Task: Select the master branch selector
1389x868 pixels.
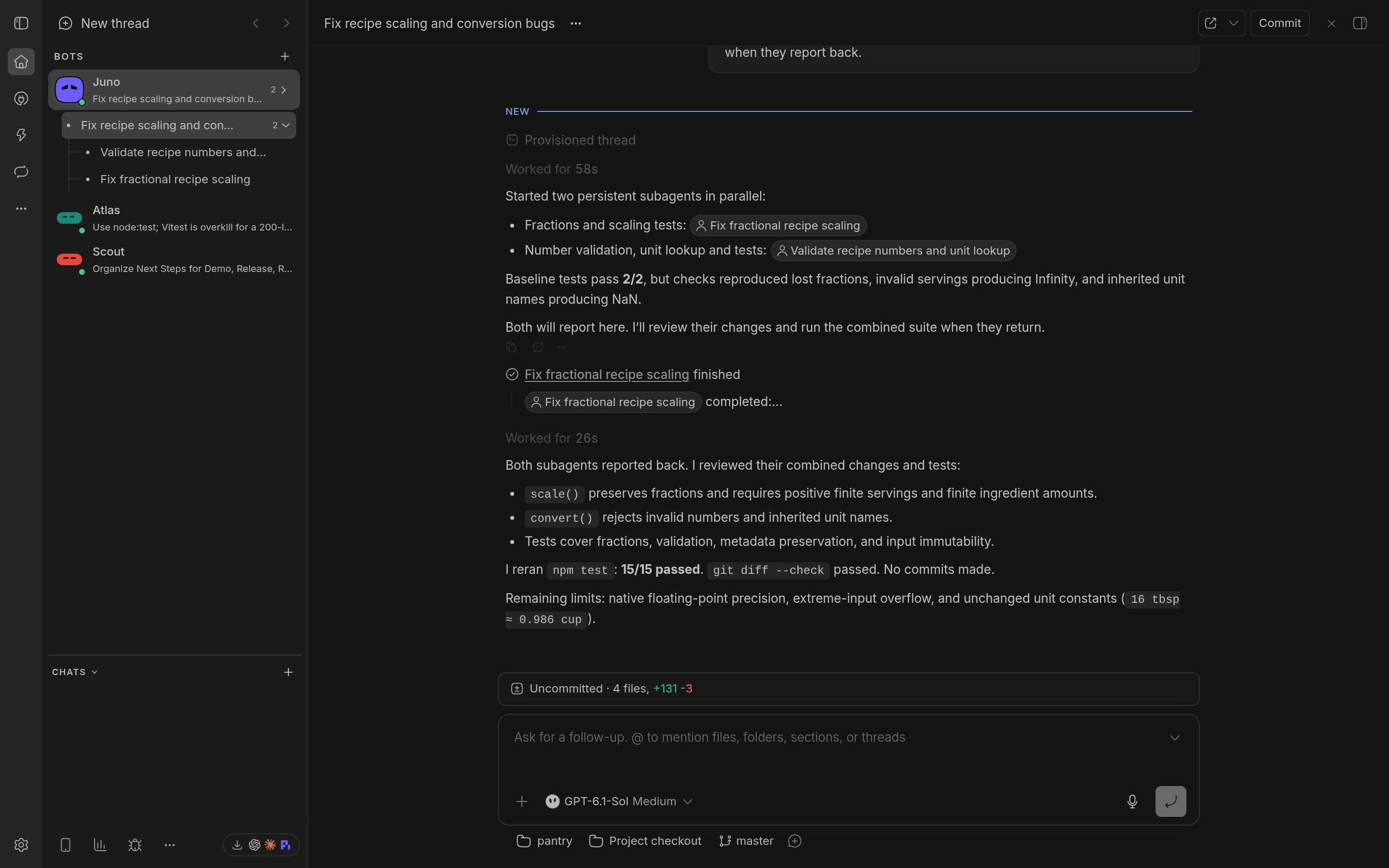Action: pos(746,841)
